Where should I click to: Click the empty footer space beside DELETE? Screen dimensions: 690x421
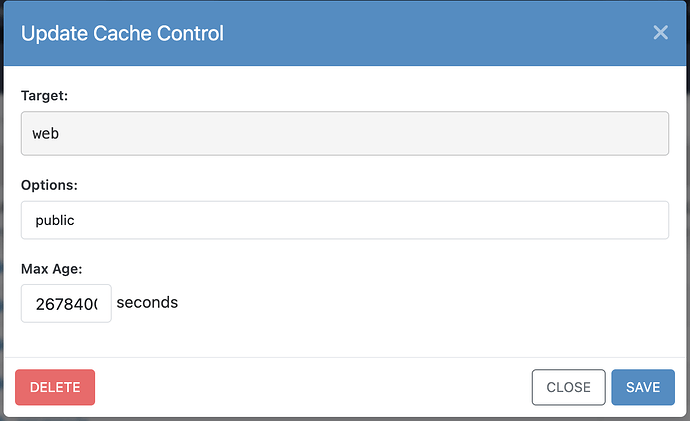[x=300, y=387]
